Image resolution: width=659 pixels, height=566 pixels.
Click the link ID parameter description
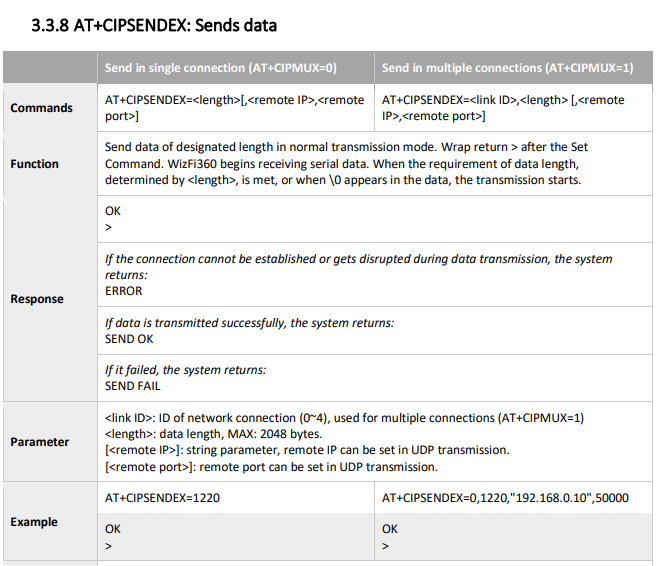(x=344, y=418)
